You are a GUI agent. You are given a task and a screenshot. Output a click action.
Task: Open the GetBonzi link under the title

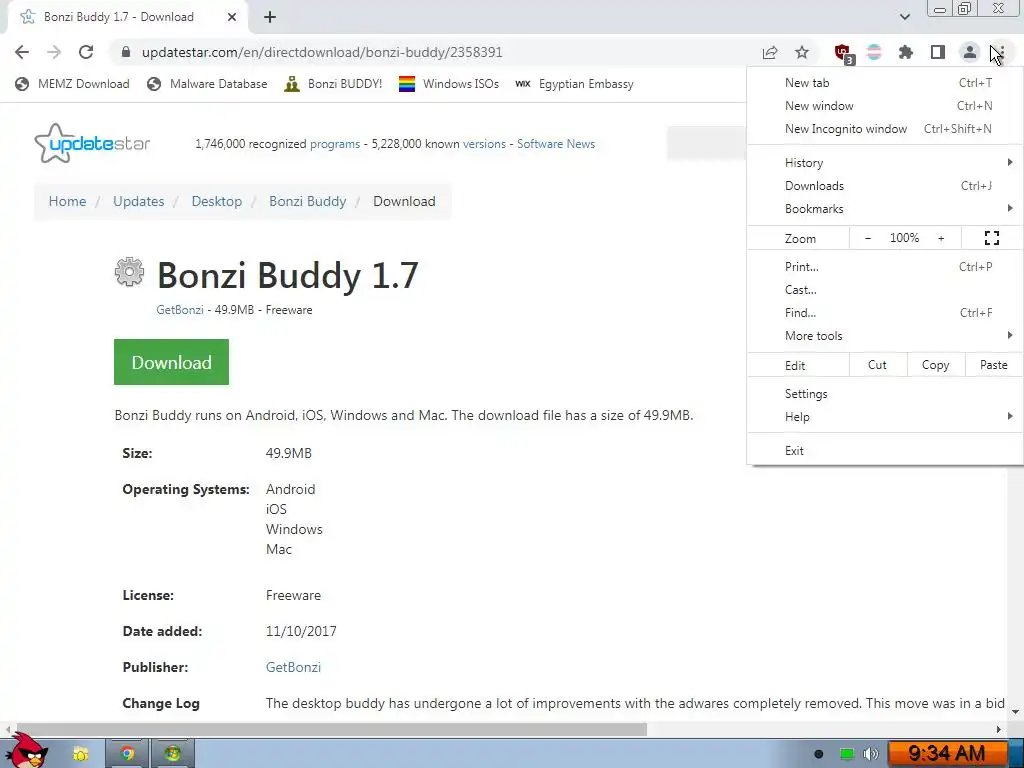[x=180, y=310]
